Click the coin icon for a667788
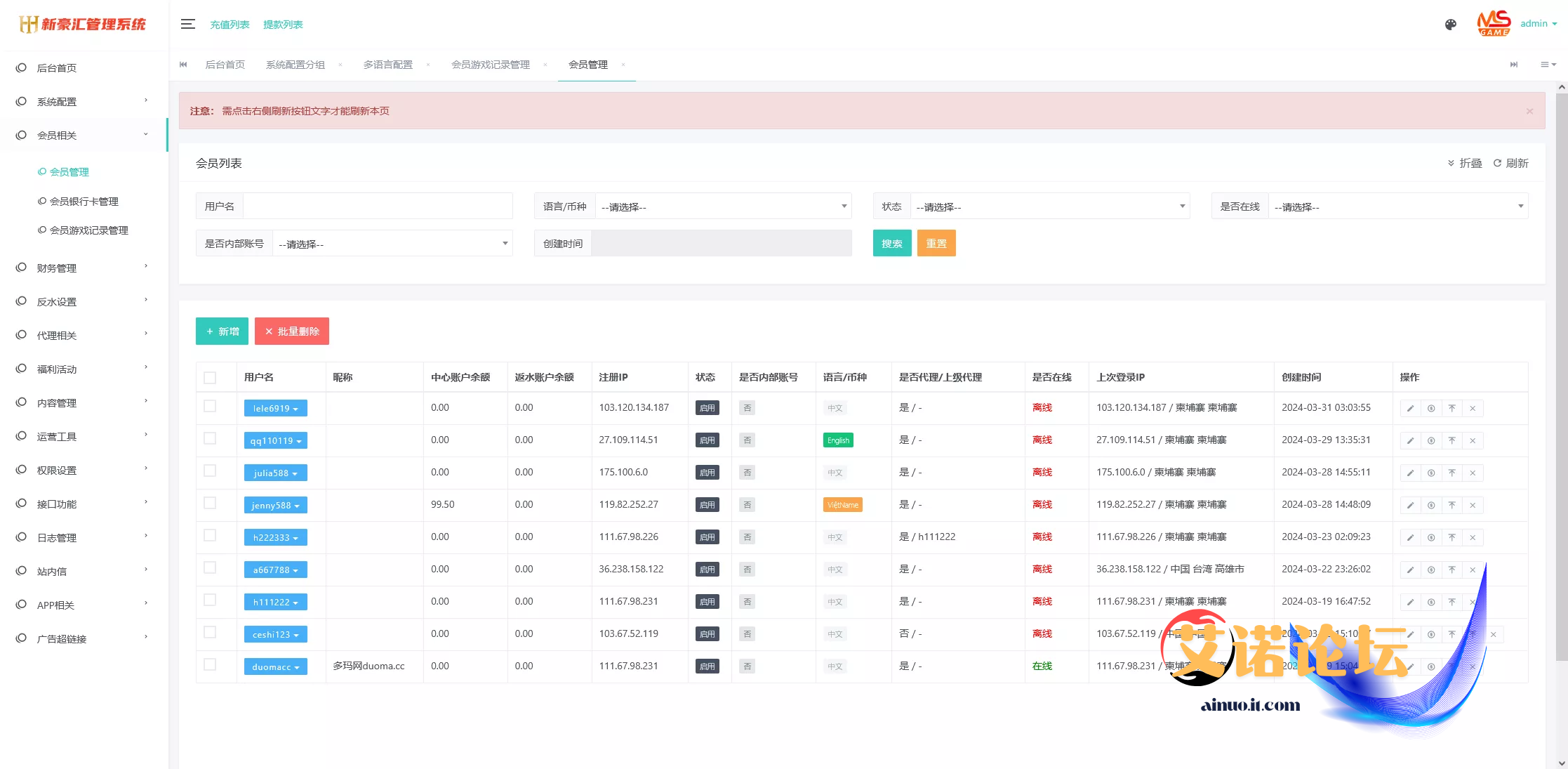 tap(1431, 570)
